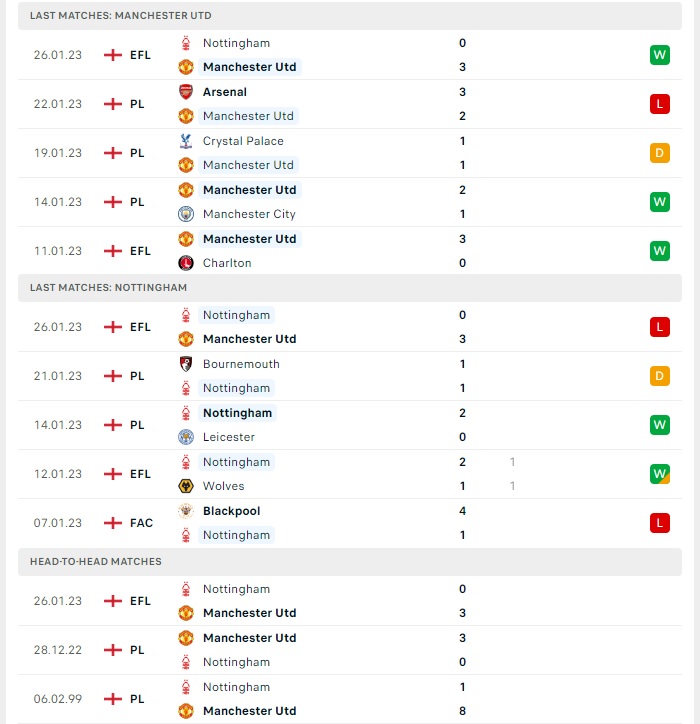Screen dimensions: 700x724
Task: Click the green W badge for Manchester City match
Action: point(659,202)
